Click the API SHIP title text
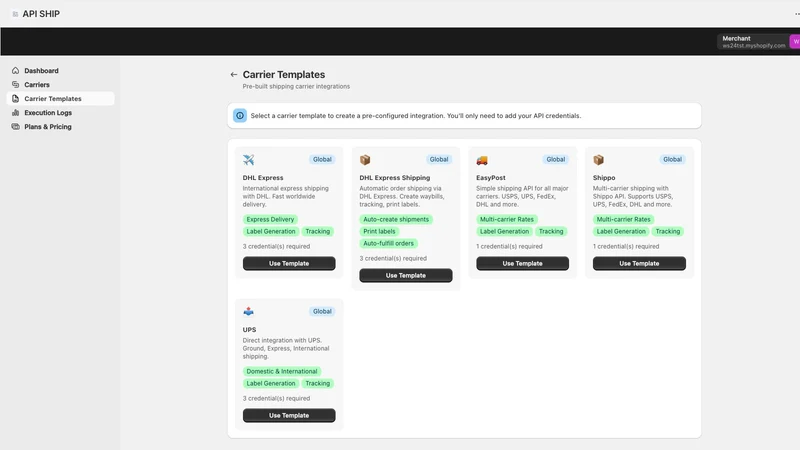 pyautogui.click(x=41, y=14)
